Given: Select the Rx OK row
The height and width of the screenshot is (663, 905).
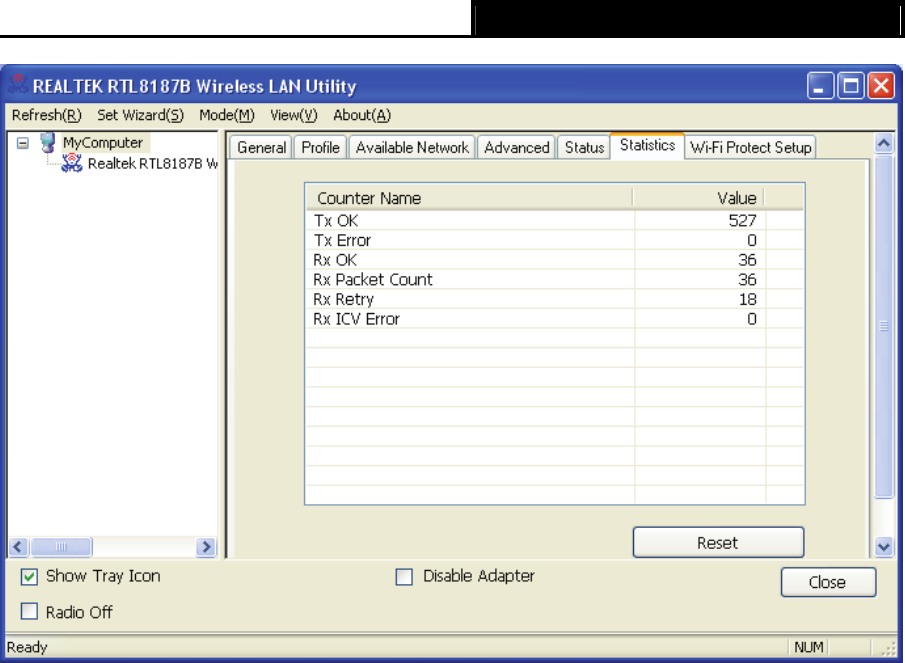Looking at the screenshot, I should point(554,260).
